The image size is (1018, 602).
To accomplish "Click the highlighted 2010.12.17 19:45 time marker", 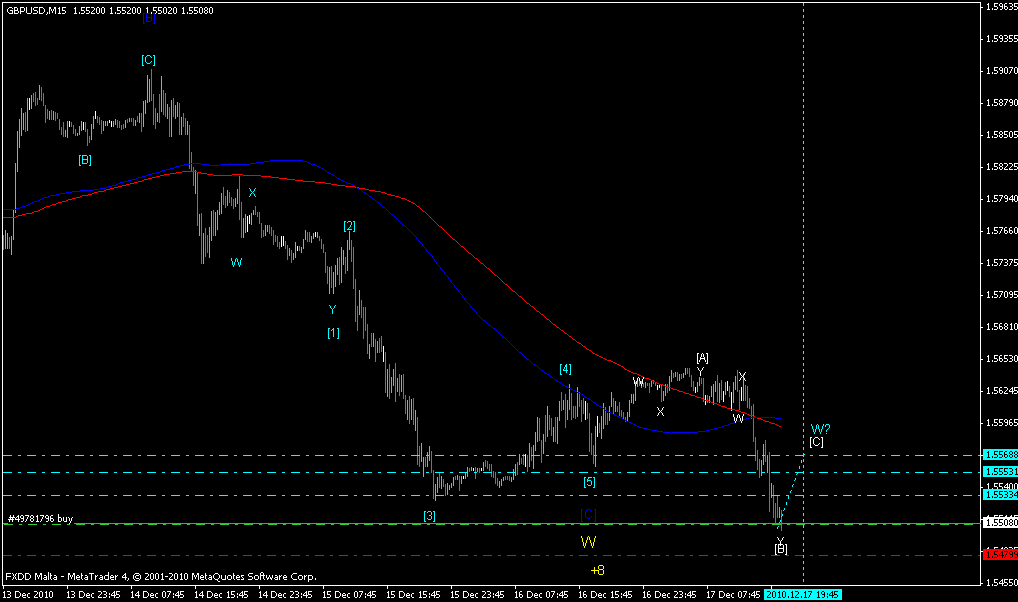I will 802,594.
